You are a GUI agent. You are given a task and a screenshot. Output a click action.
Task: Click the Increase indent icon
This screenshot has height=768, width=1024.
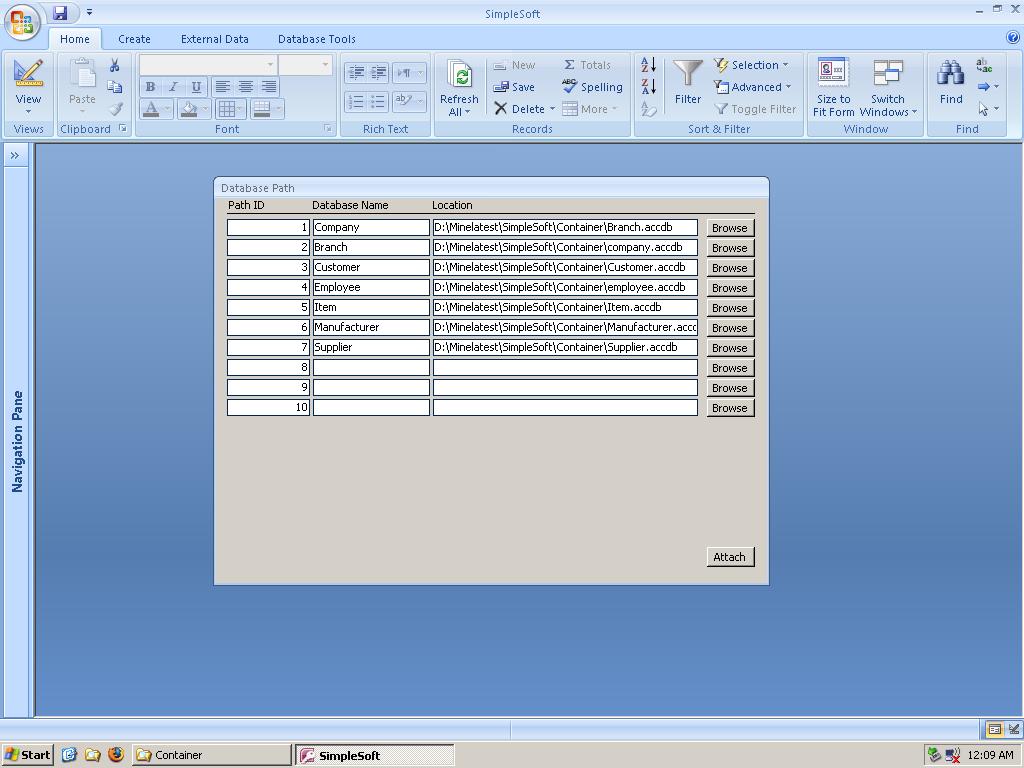click(379, 72)
